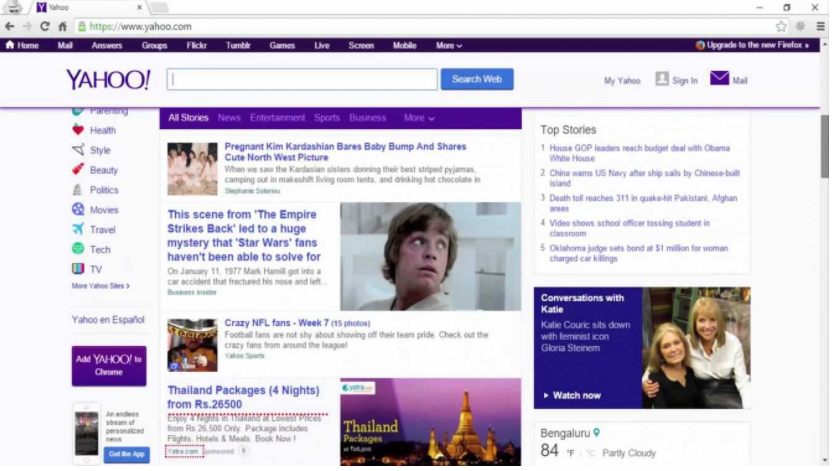
Task: Open the Luke Skywalker article image
Action: click(x=430, y=256)
